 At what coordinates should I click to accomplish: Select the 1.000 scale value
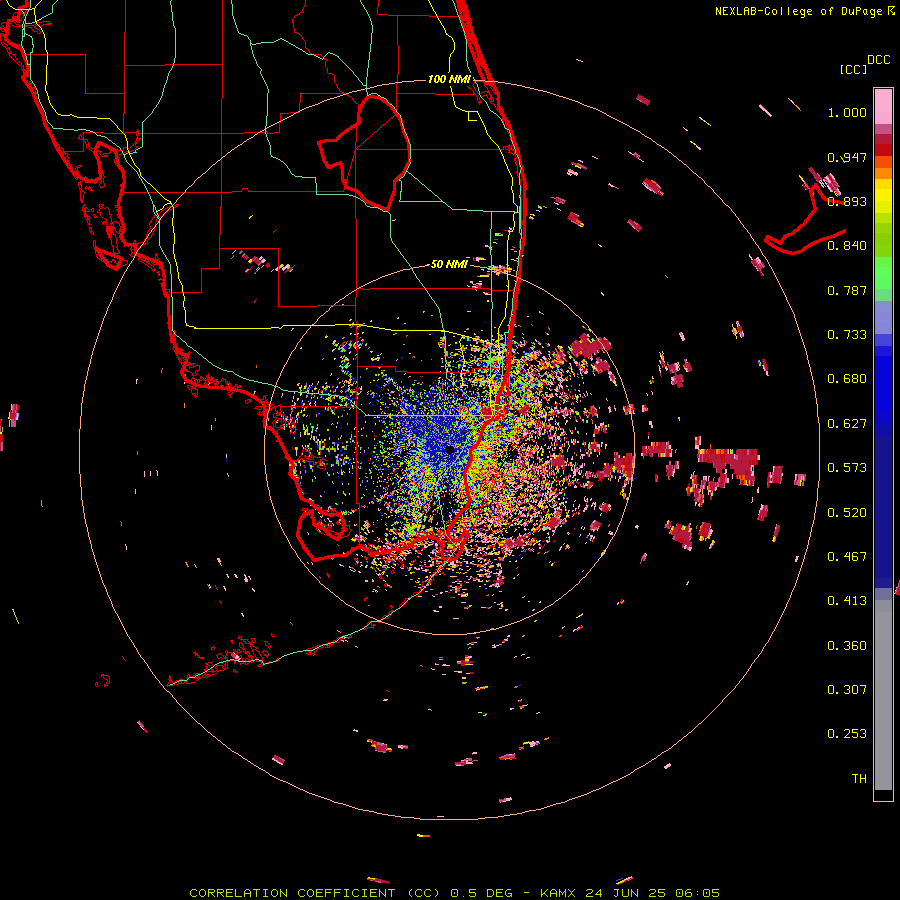847,112
